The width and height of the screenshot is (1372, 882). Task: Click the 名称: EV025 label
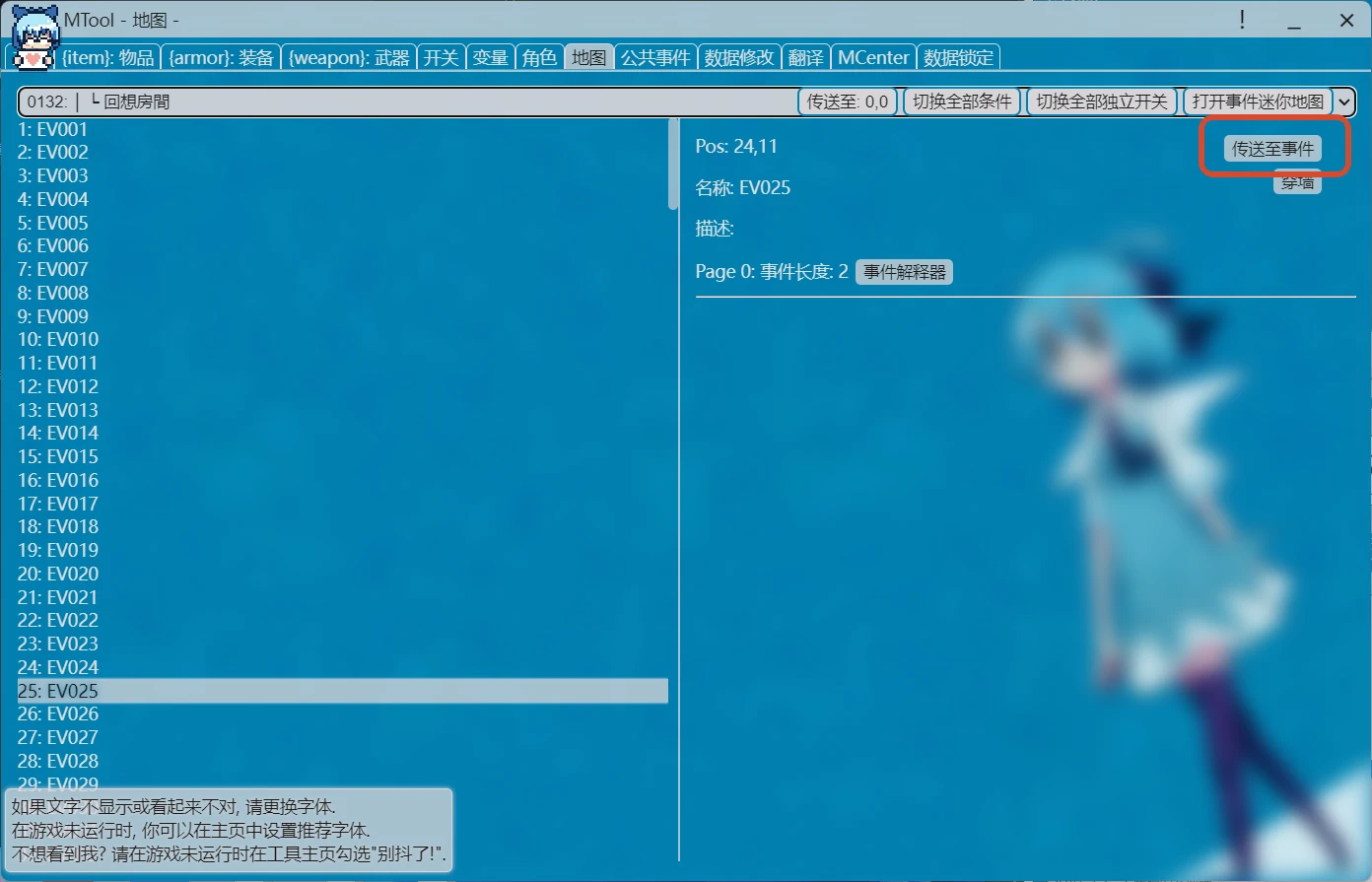(x=743, y=188)
